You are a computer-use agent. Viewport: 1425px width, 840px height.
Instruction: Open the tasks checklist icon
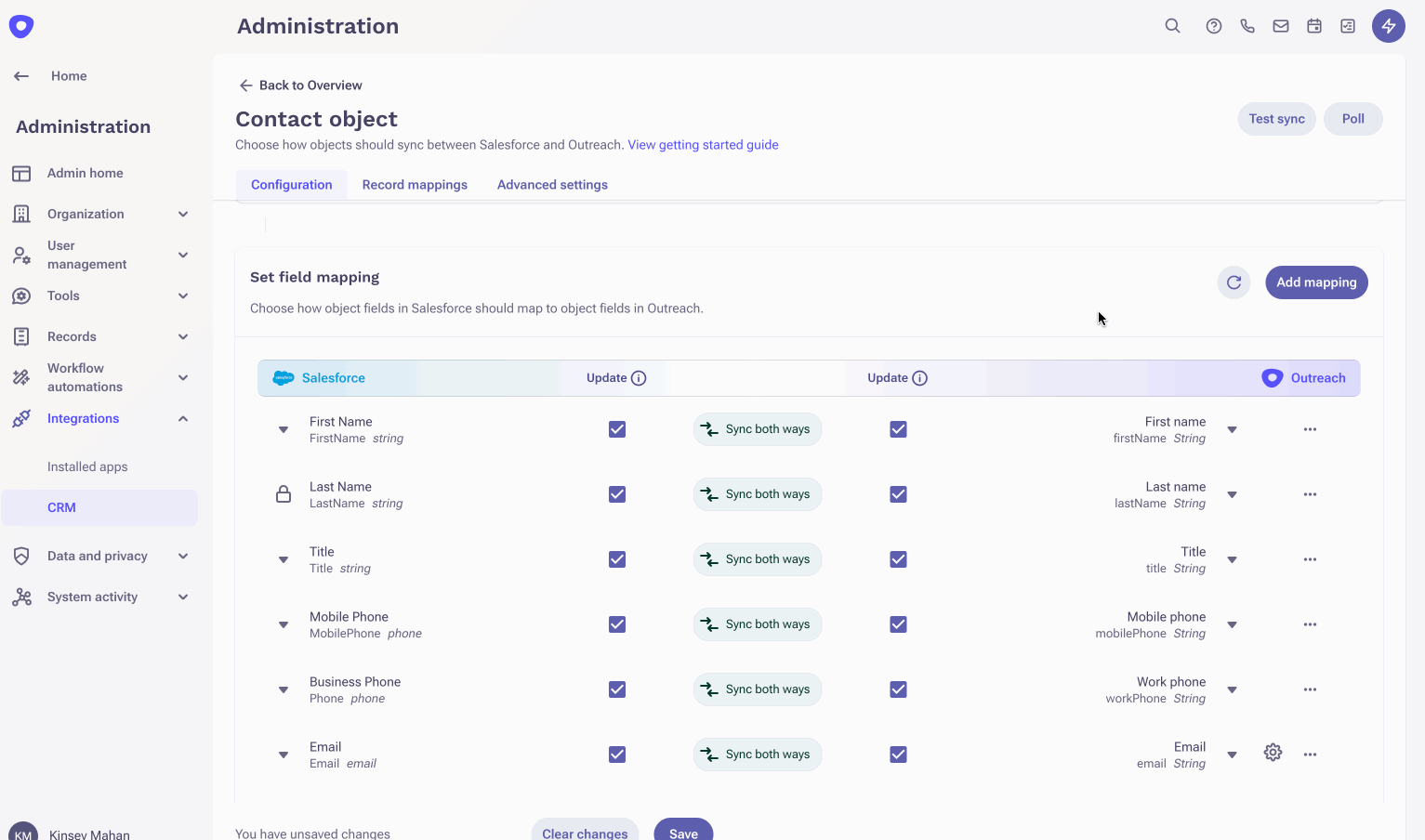(1348, 26)
